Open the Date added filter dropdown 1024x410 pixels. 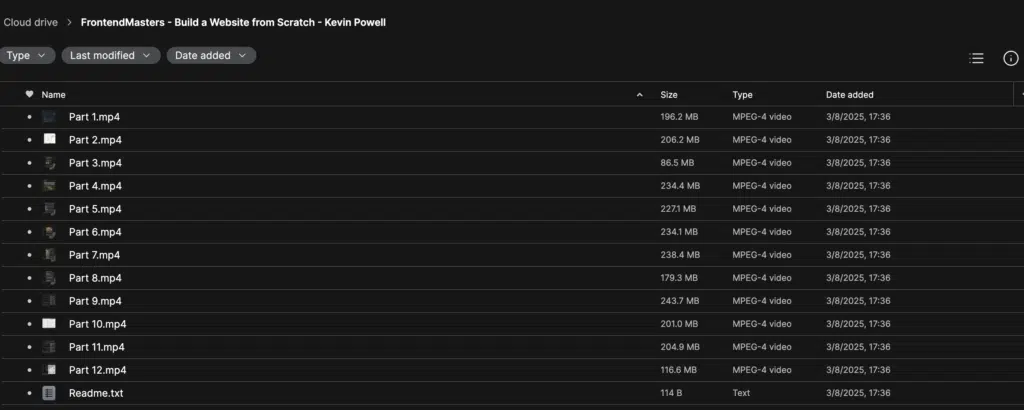tap(211, 55)
